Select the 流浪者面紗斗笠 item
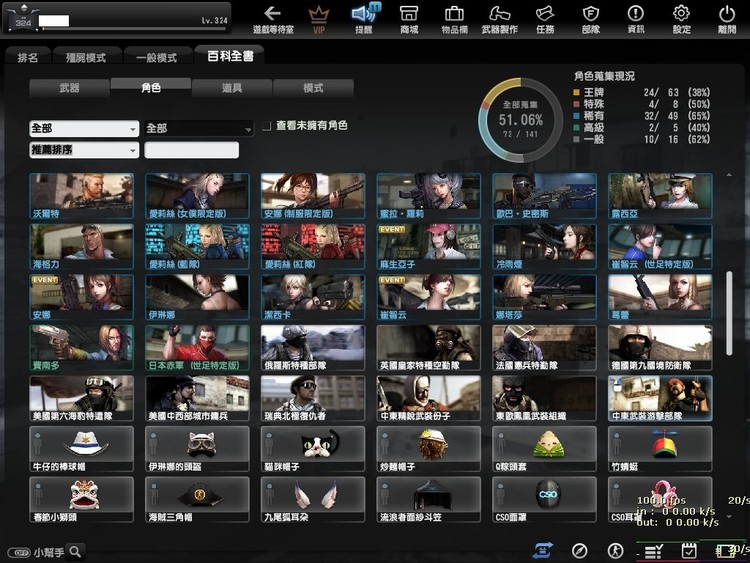This screenshot has width=750, height=563. 429,499
